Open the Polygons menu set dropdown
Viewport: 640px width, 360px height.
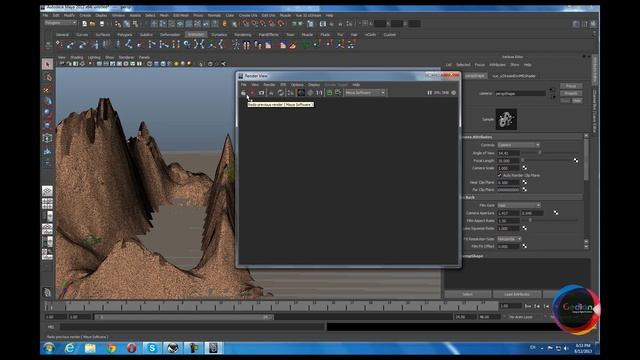coord(60,23)
